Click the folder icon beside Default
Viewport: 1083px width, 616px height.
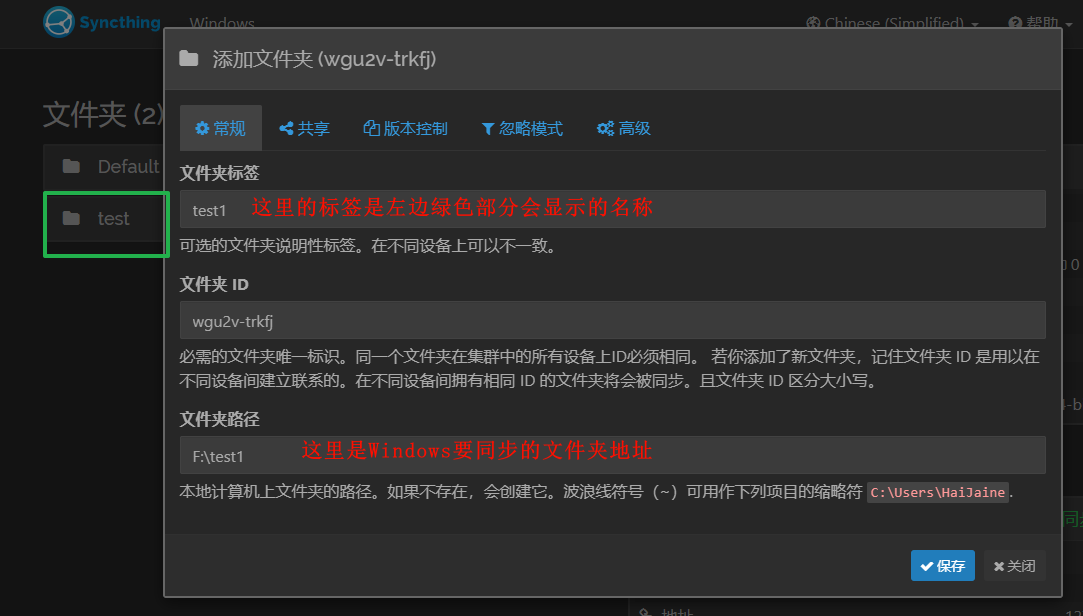click(71, 166)
